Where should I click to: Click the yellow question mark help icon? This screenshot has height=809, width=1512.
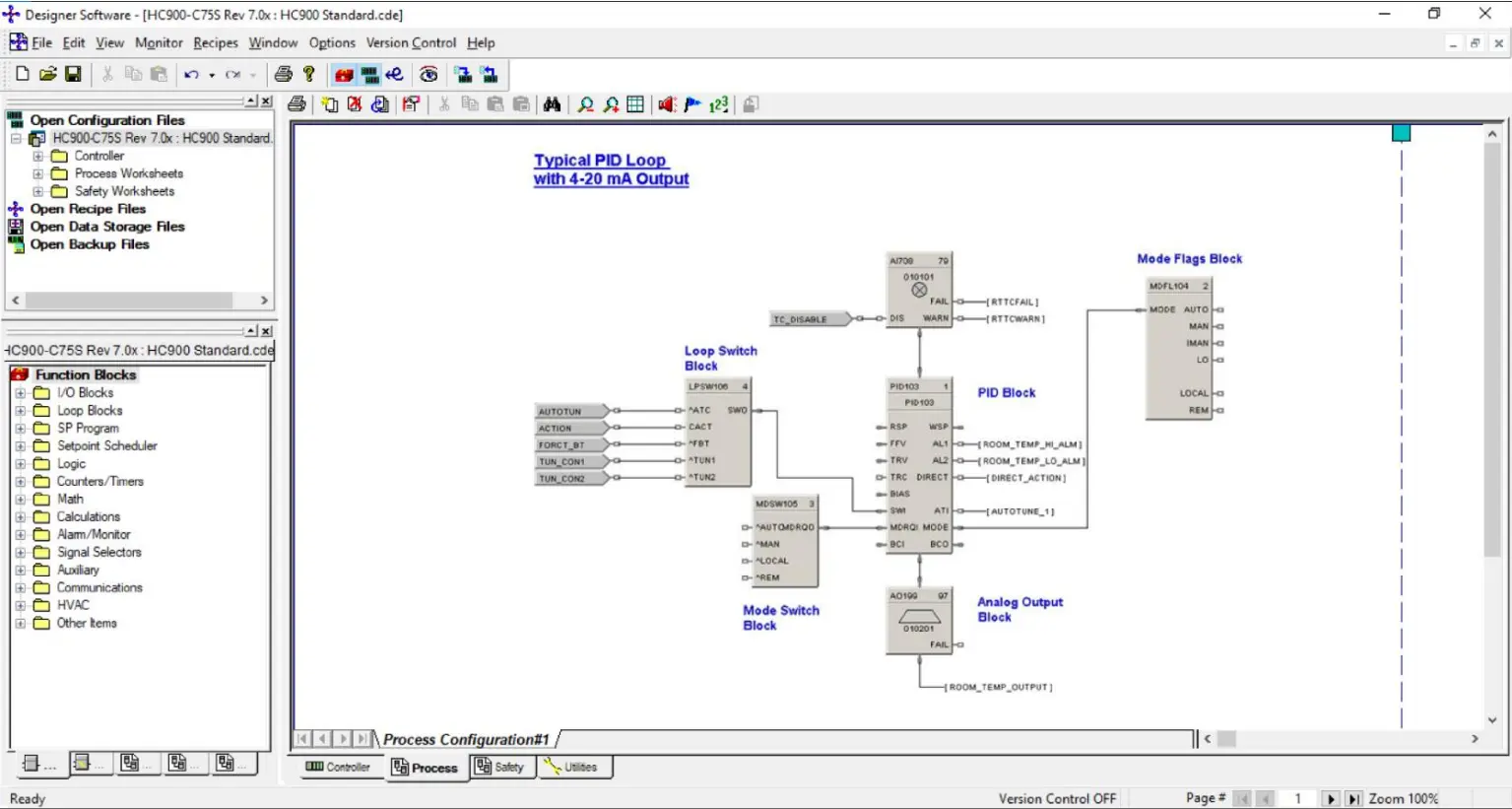[309, 74]
